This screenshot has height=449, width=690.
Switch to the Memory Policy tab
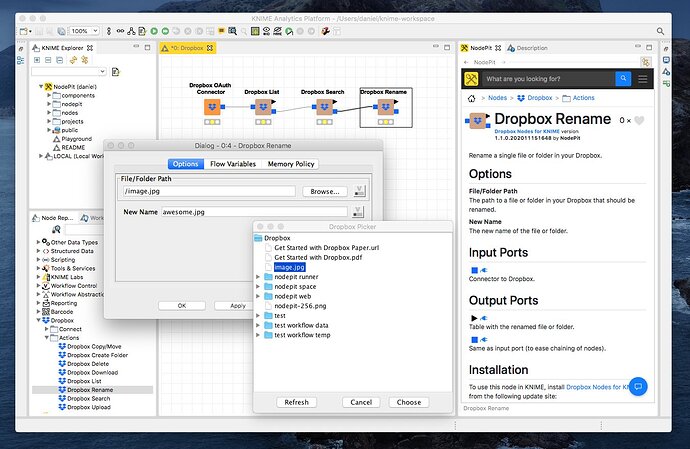point(291,164)
